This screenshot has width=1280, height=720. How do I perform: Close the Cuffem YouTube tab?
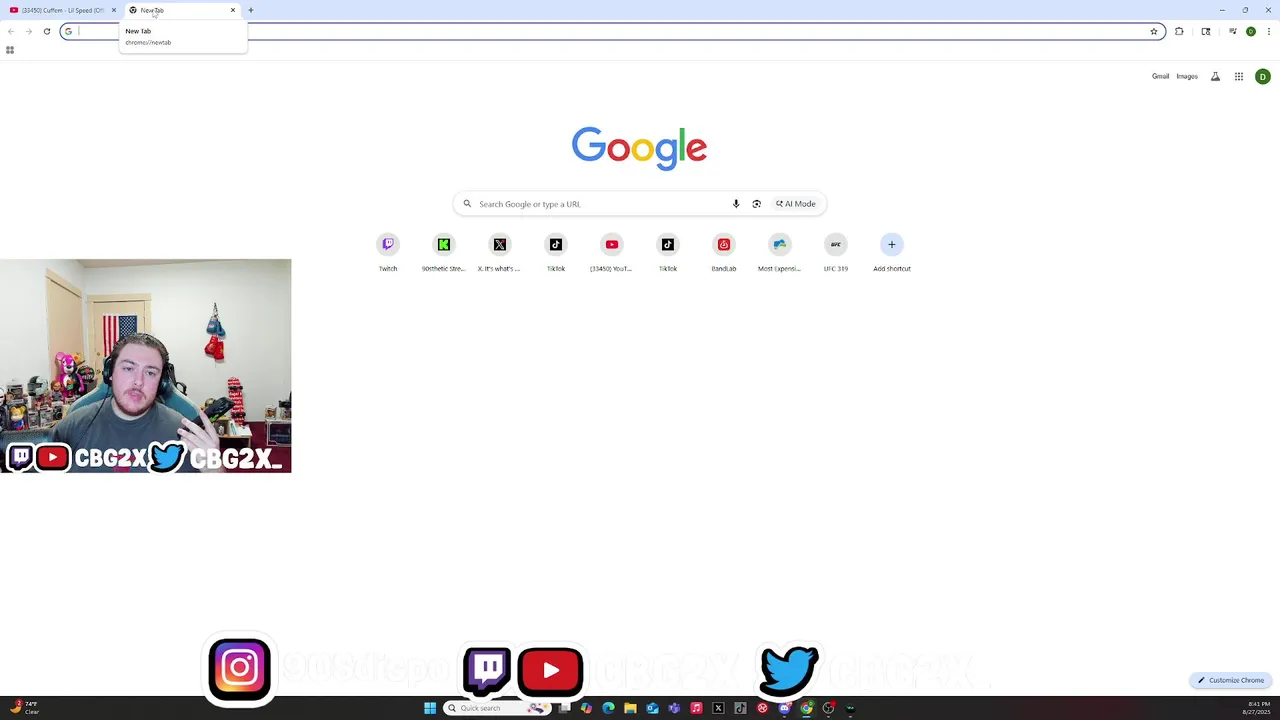coord(114,10)
